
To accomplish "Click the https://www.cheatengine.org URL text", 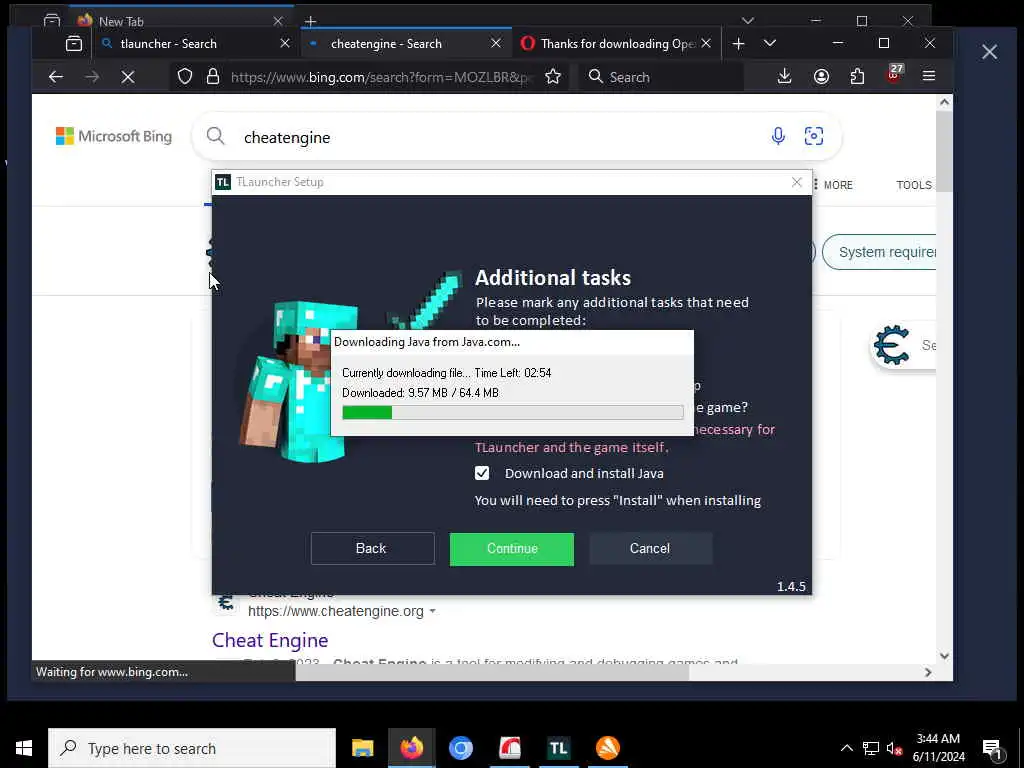I will (336, 612).
